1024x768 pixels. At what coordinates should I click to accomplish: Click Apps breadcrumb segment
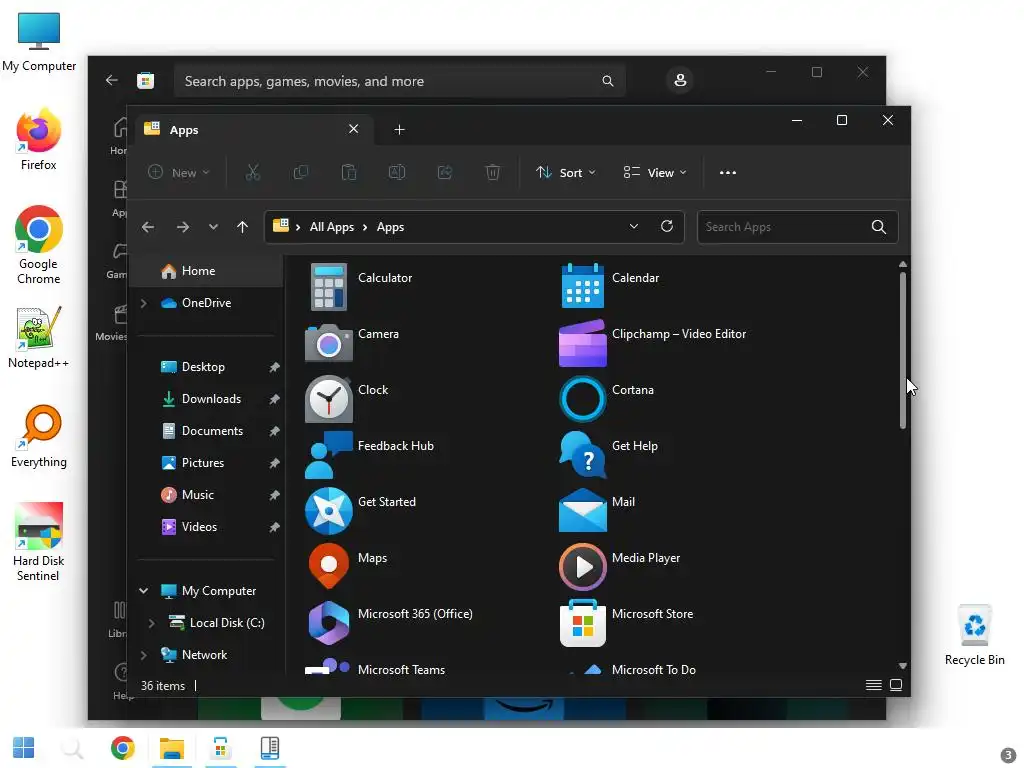point(391,227)
